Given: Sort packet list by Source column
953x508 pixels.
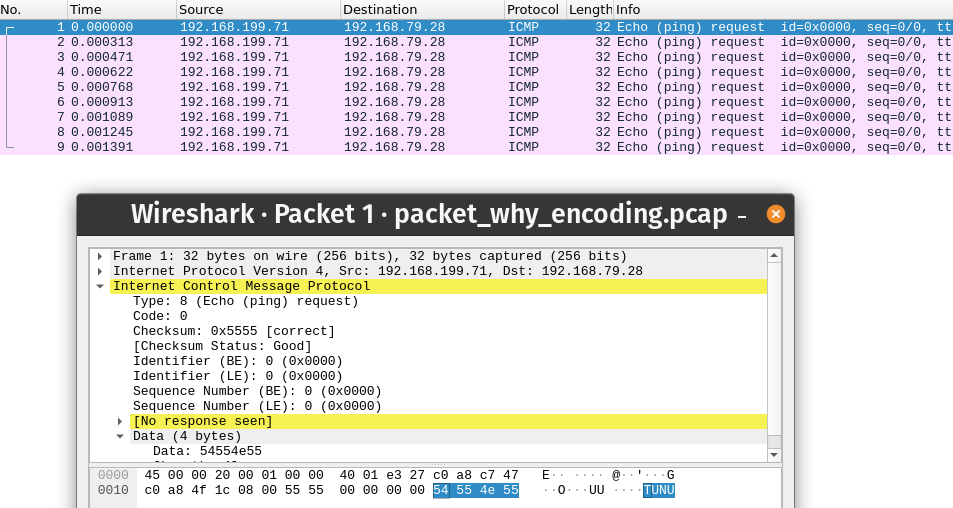Looking at the screenshot, I should pos(258,10).
